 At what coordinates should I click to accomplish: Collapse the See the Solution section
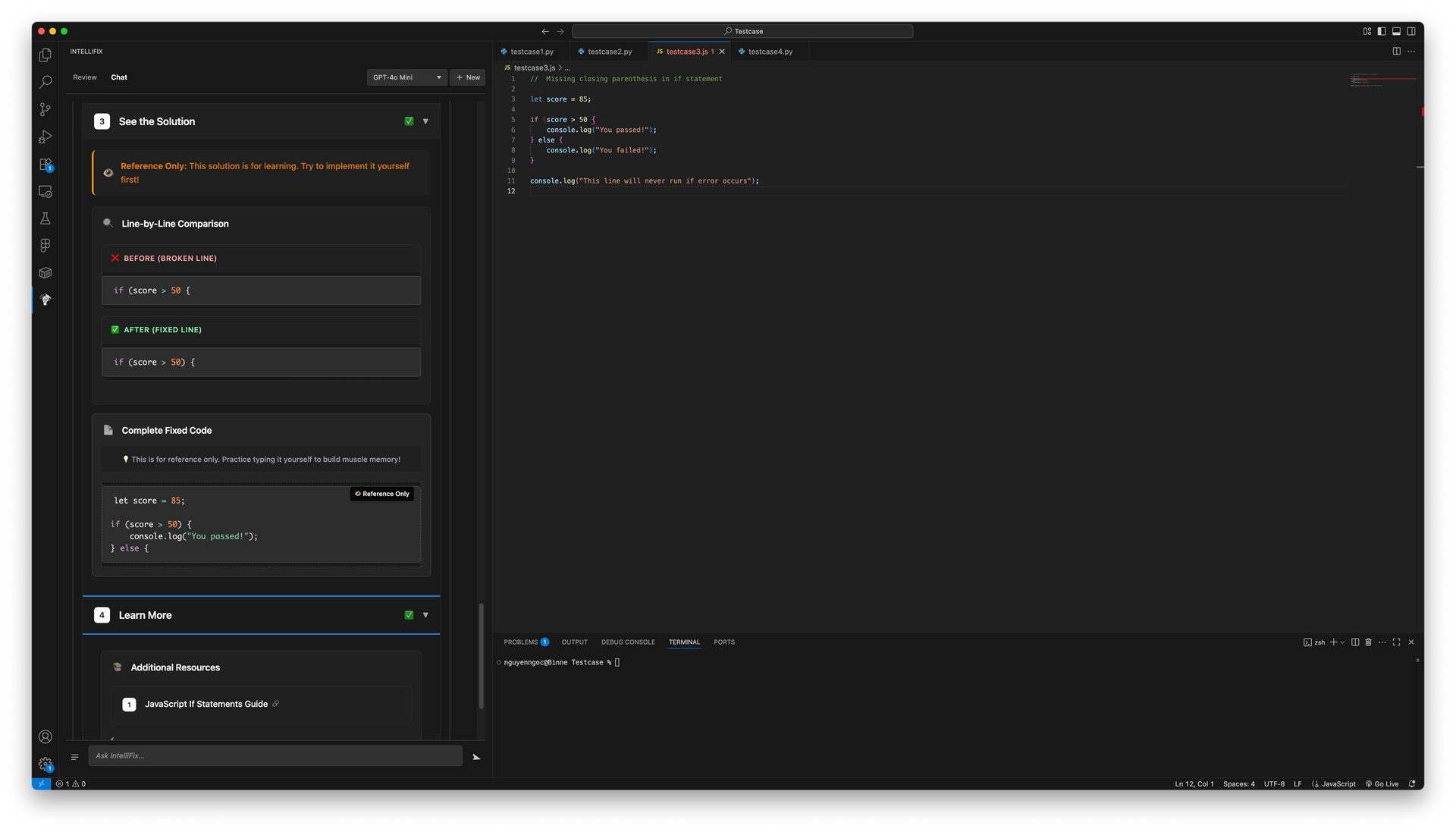(425, 121)
